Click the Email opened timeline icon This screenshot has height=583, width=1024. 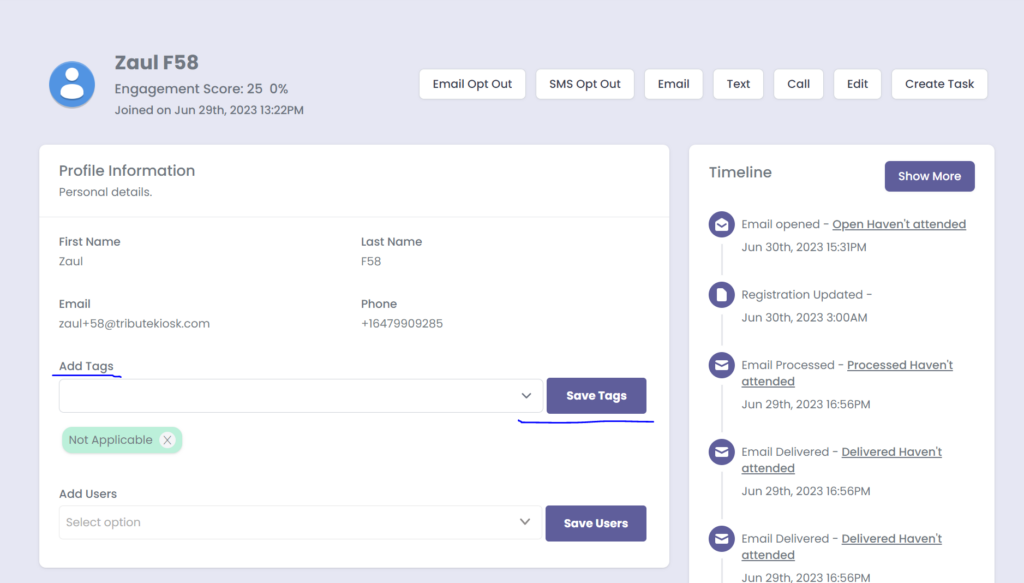pos(721,224)
